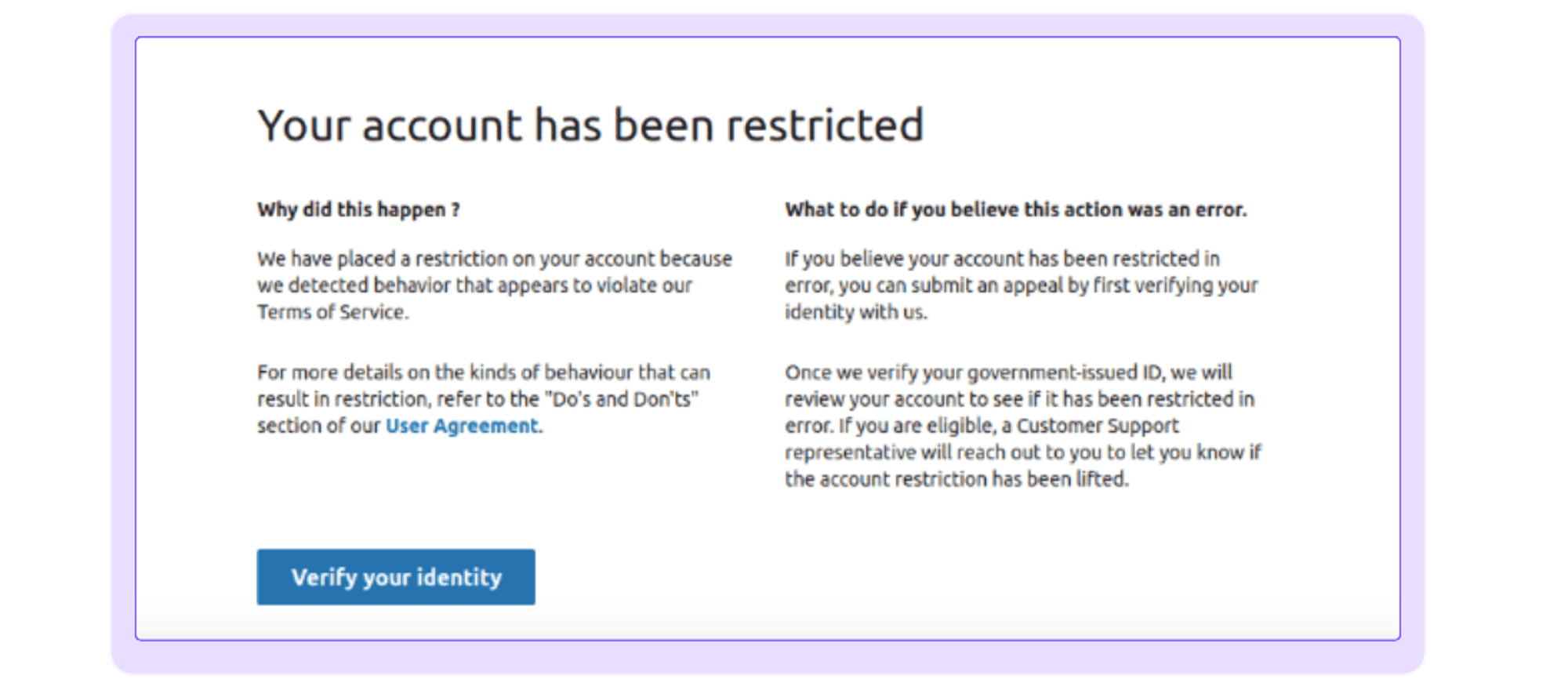Click the "Customer Support" phrase
Image resolution: width=1568 pixels, height=690 pixels.
click(1098, 426)
